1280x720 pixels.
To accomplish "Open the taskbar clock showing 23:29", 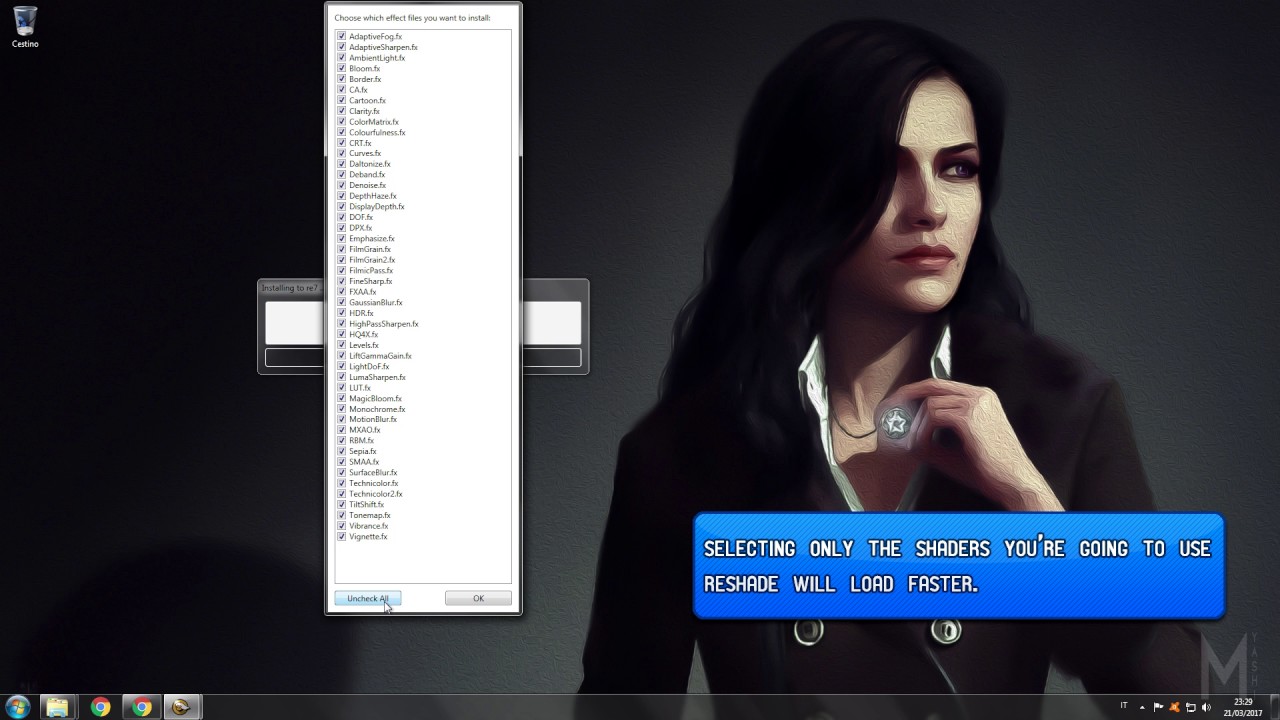I will (x=1241, y=707).
